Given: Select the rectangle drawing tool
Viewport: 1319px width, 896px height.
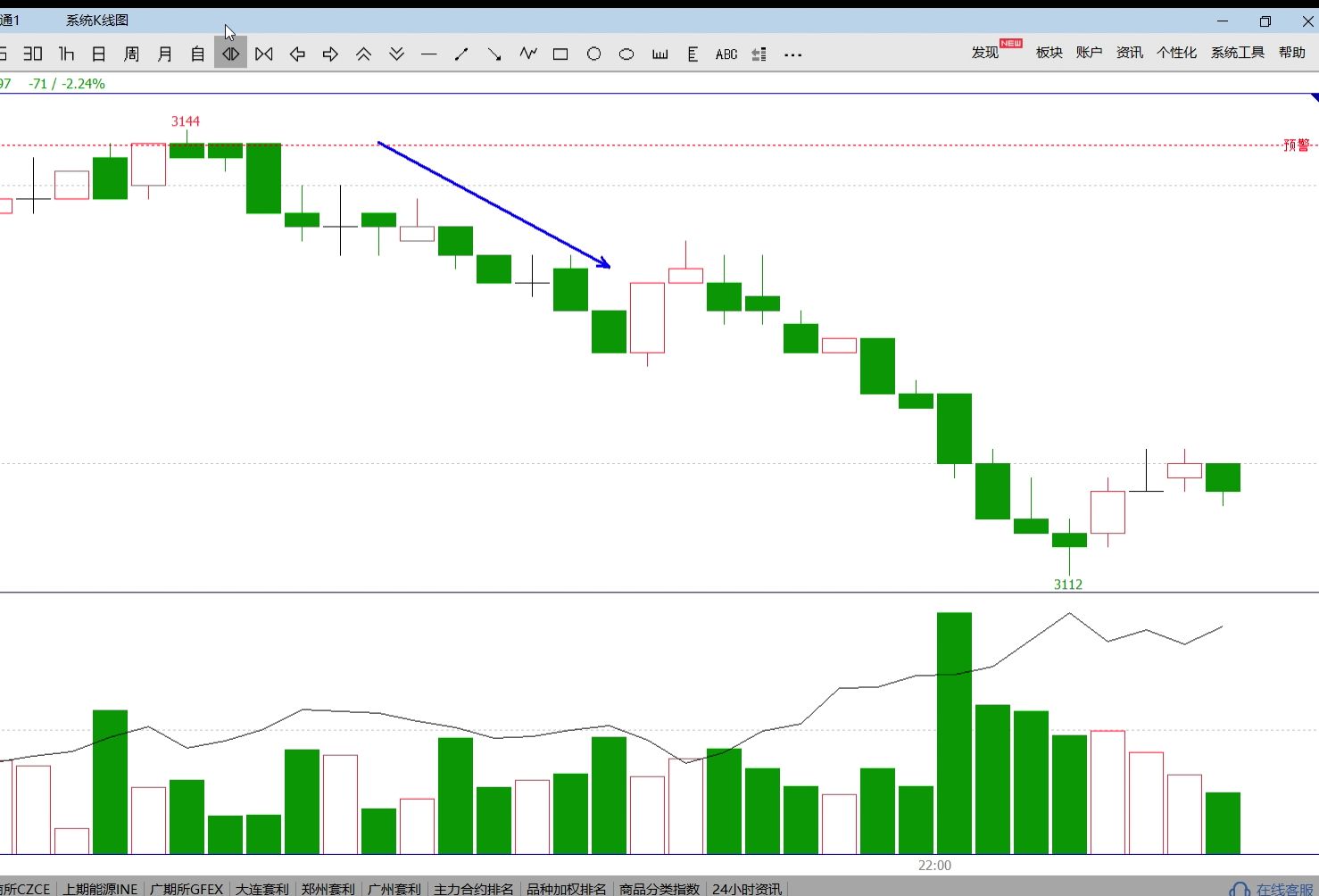Looking at the screenshot, I should 560,54.
